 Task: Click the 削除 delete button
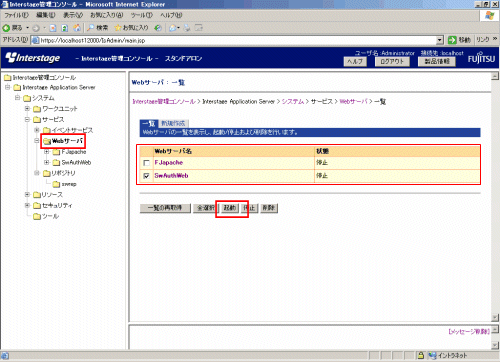click(269, 208)
